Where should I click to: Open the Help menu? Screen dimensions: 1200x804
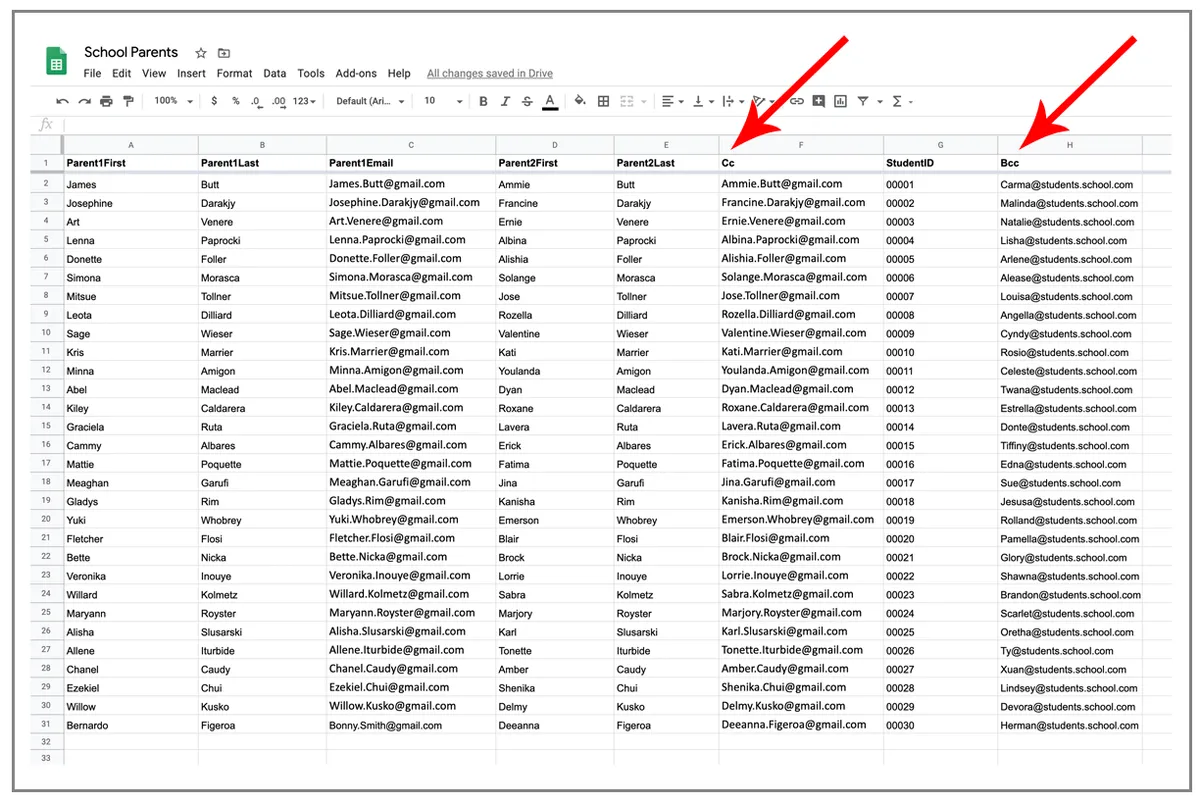click(399, 73)
